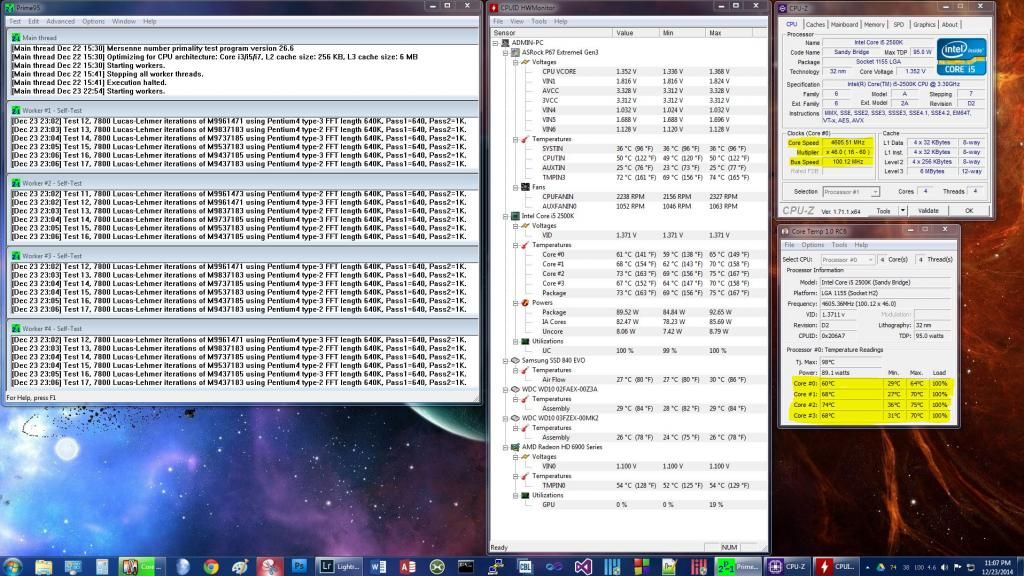Collapse the Samsung SSD 840 EVO node

click(x=505, y=360)
